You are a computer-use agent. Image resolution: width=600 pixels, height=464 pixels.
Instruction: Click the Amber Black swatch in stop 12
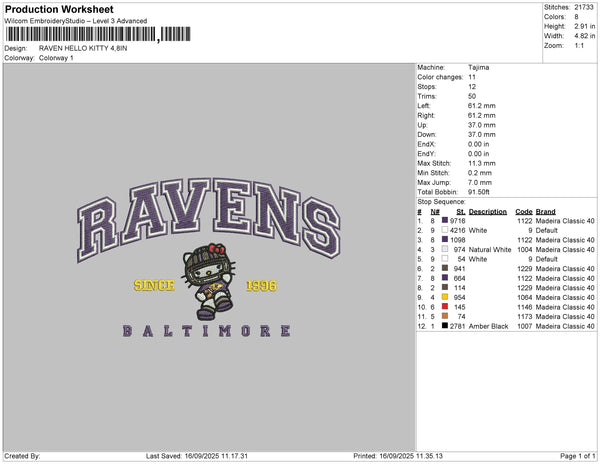[445, 325]
